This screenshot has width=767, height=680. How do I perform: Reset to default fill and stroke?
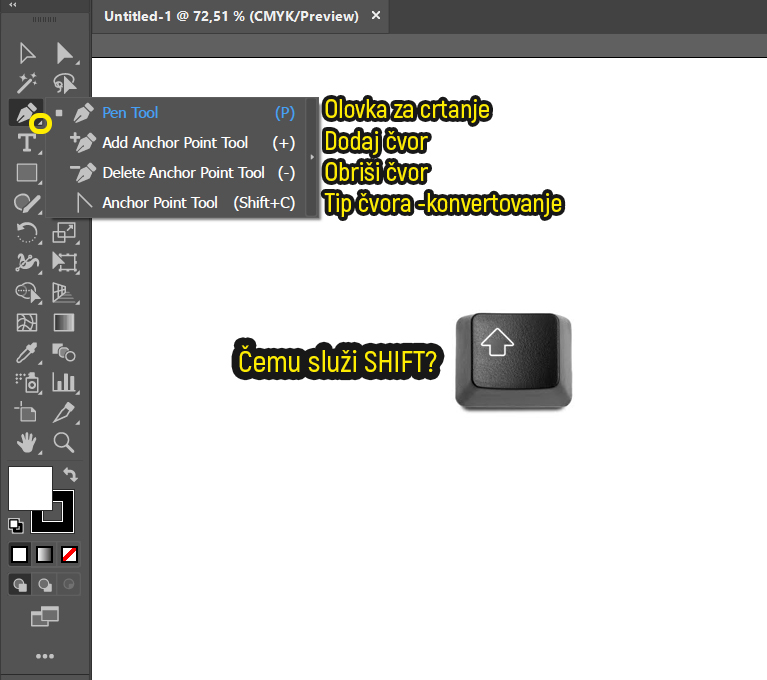pos(16,526)
